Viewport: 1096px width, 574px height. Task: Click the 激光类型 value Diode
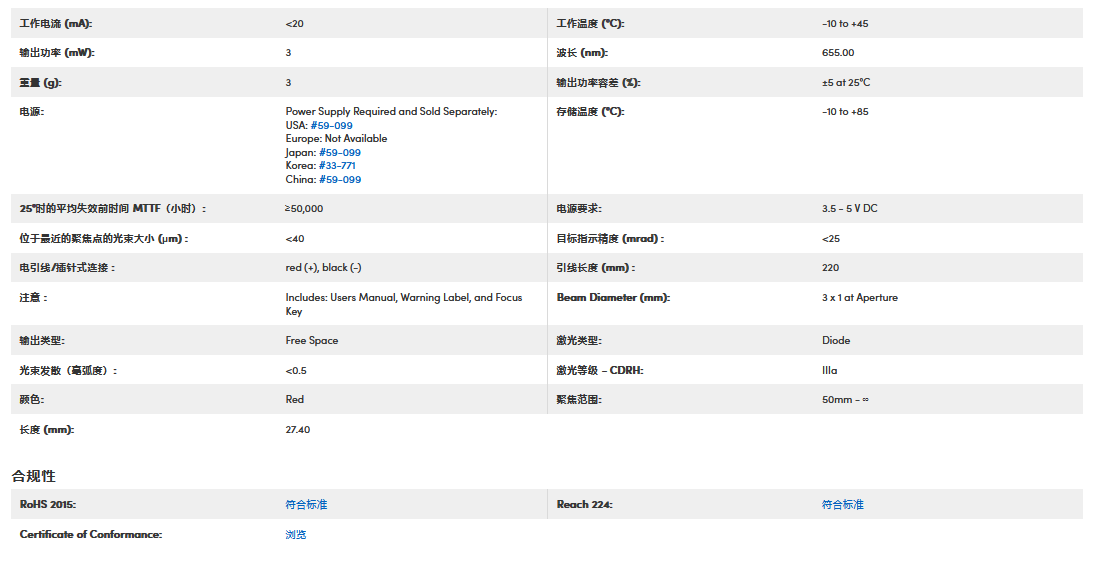tap(836, 341)
